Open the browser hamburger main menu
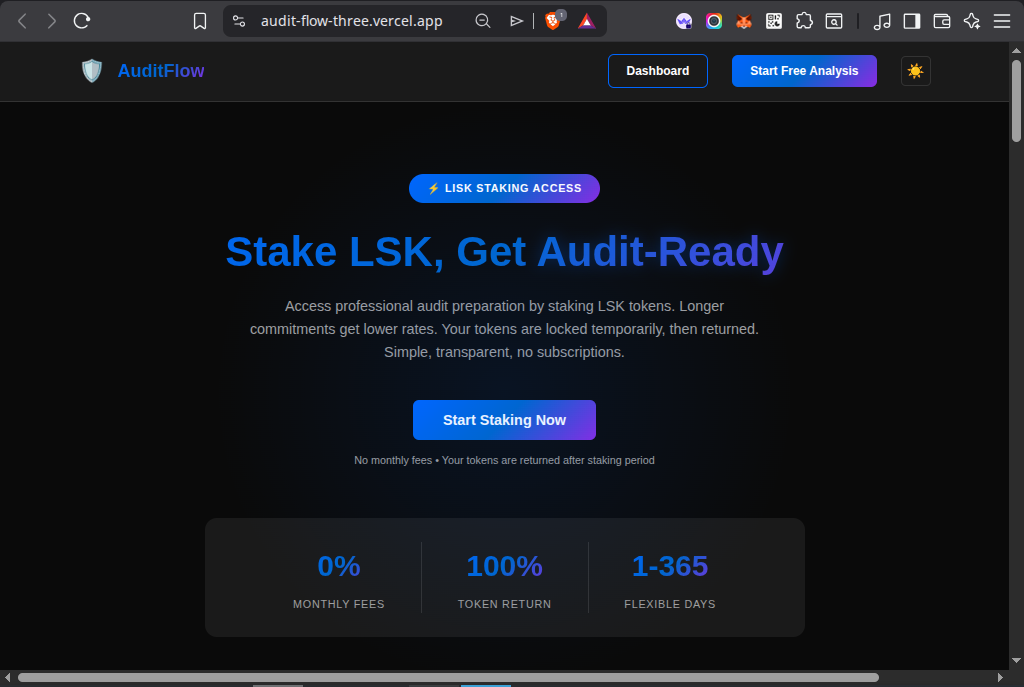 click(1001, 21)
